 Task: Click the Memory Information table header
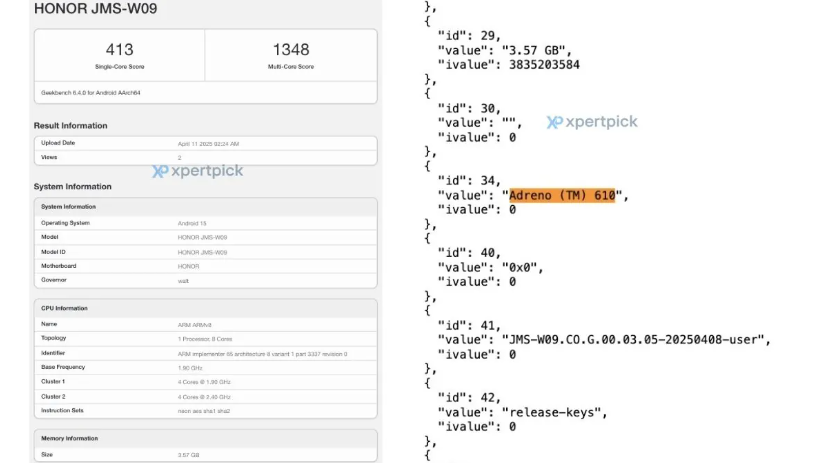69,438
